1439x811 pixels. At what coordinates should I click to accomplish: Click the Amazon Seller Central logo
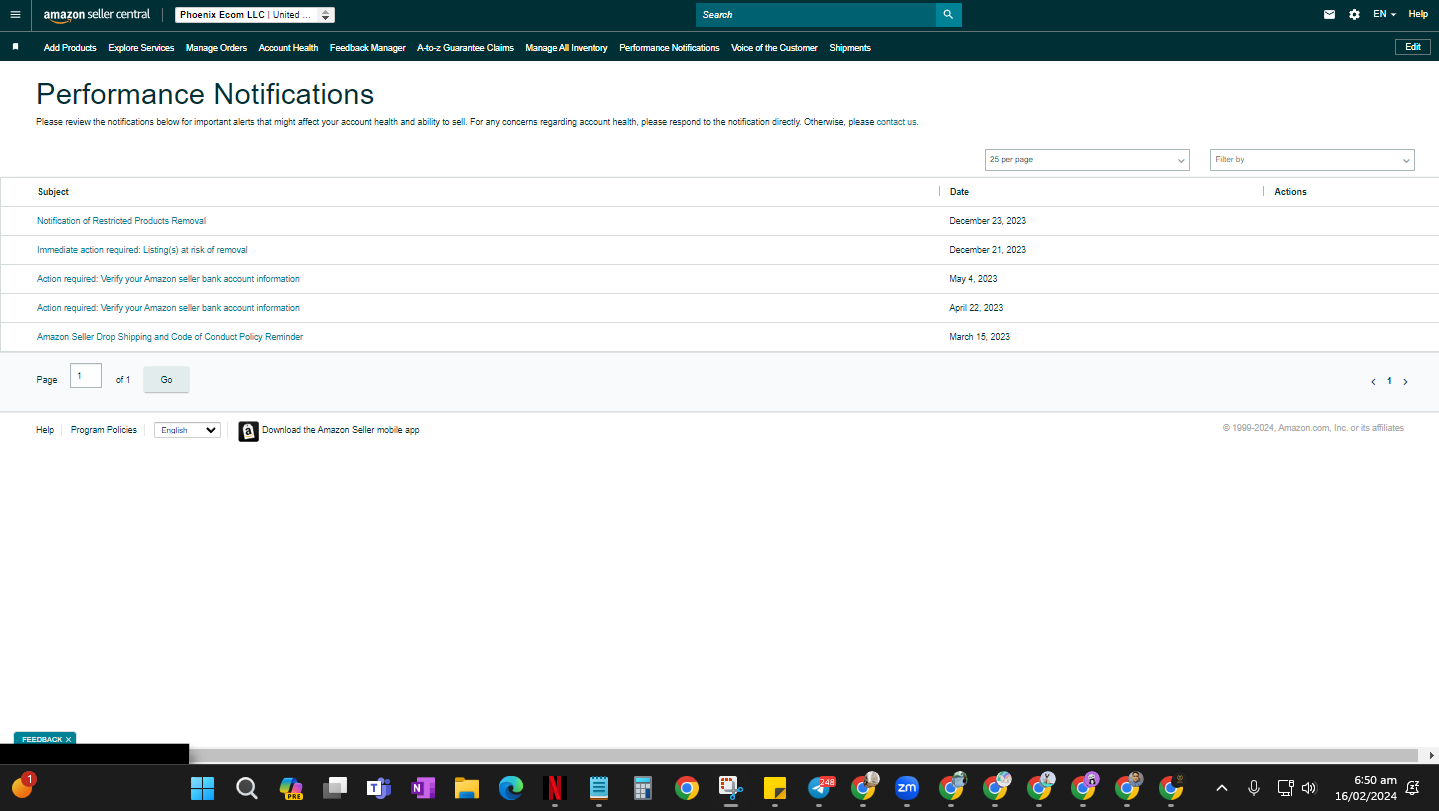pyautogui.click(x=97, y=15)
